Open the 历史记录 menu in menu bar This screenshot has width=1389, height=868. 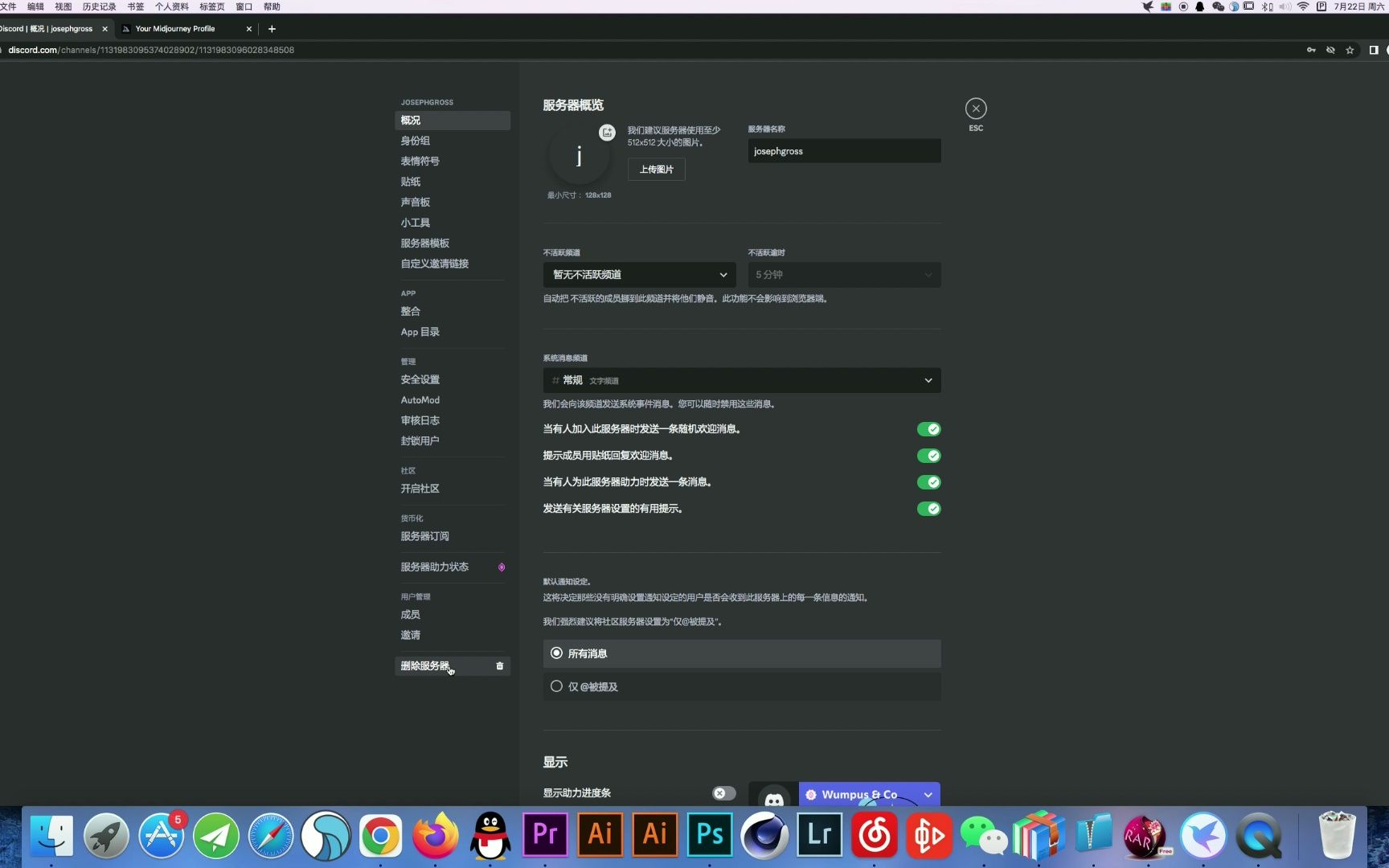[98, 6]
